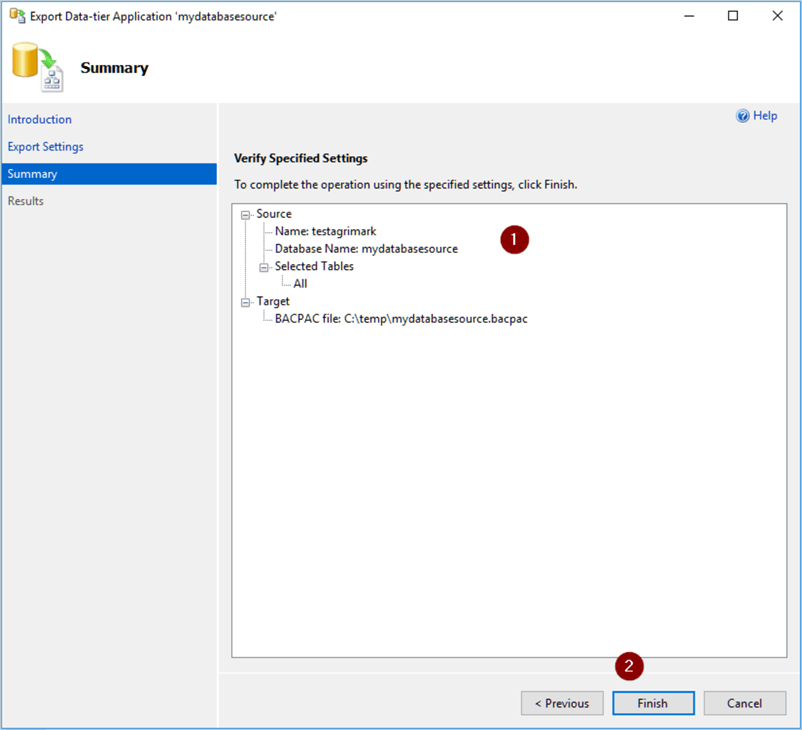
Task: Click the red number 2 annotation marker
Action: [628, 667]
